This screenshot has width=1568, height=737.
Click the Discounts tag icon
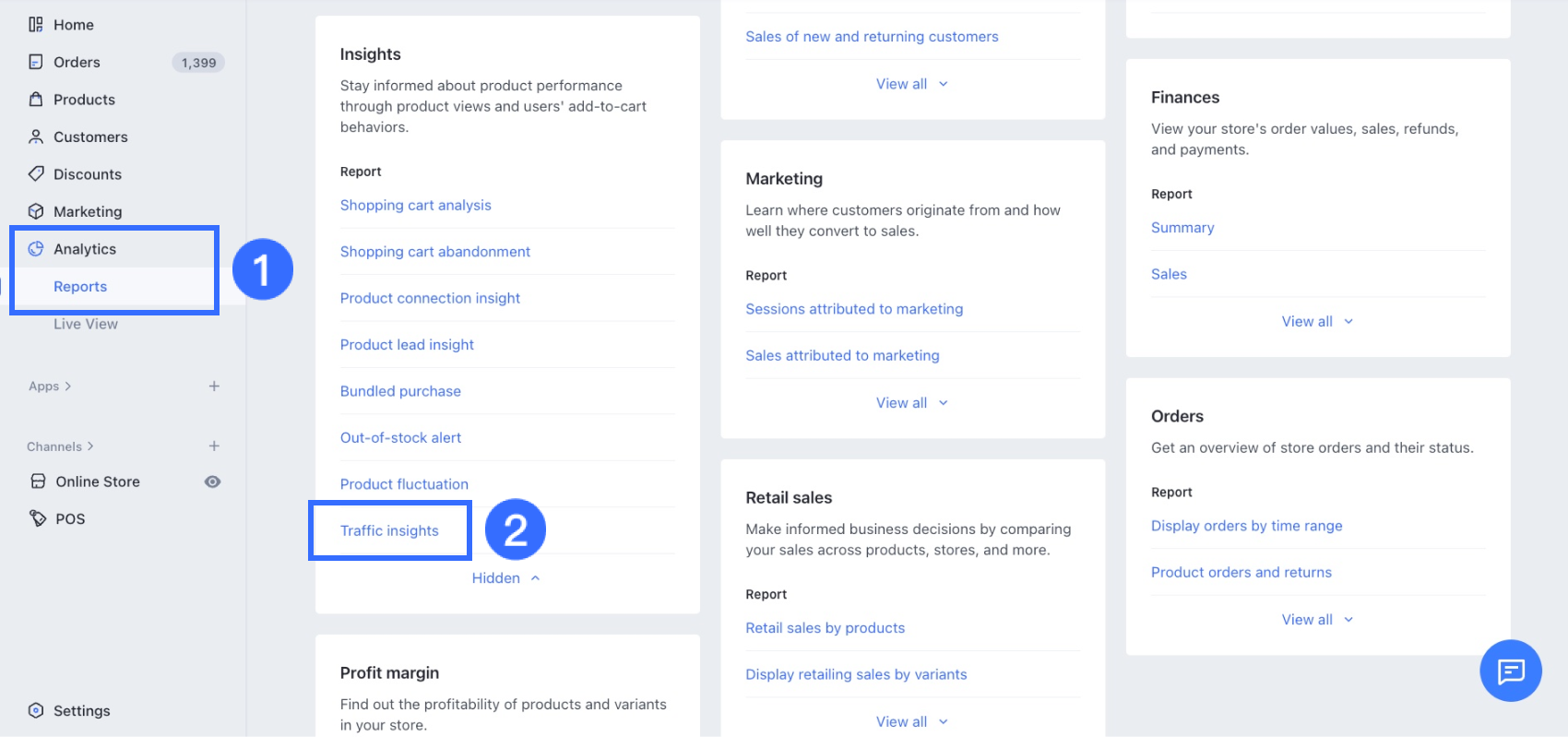[x=36, y=174]
